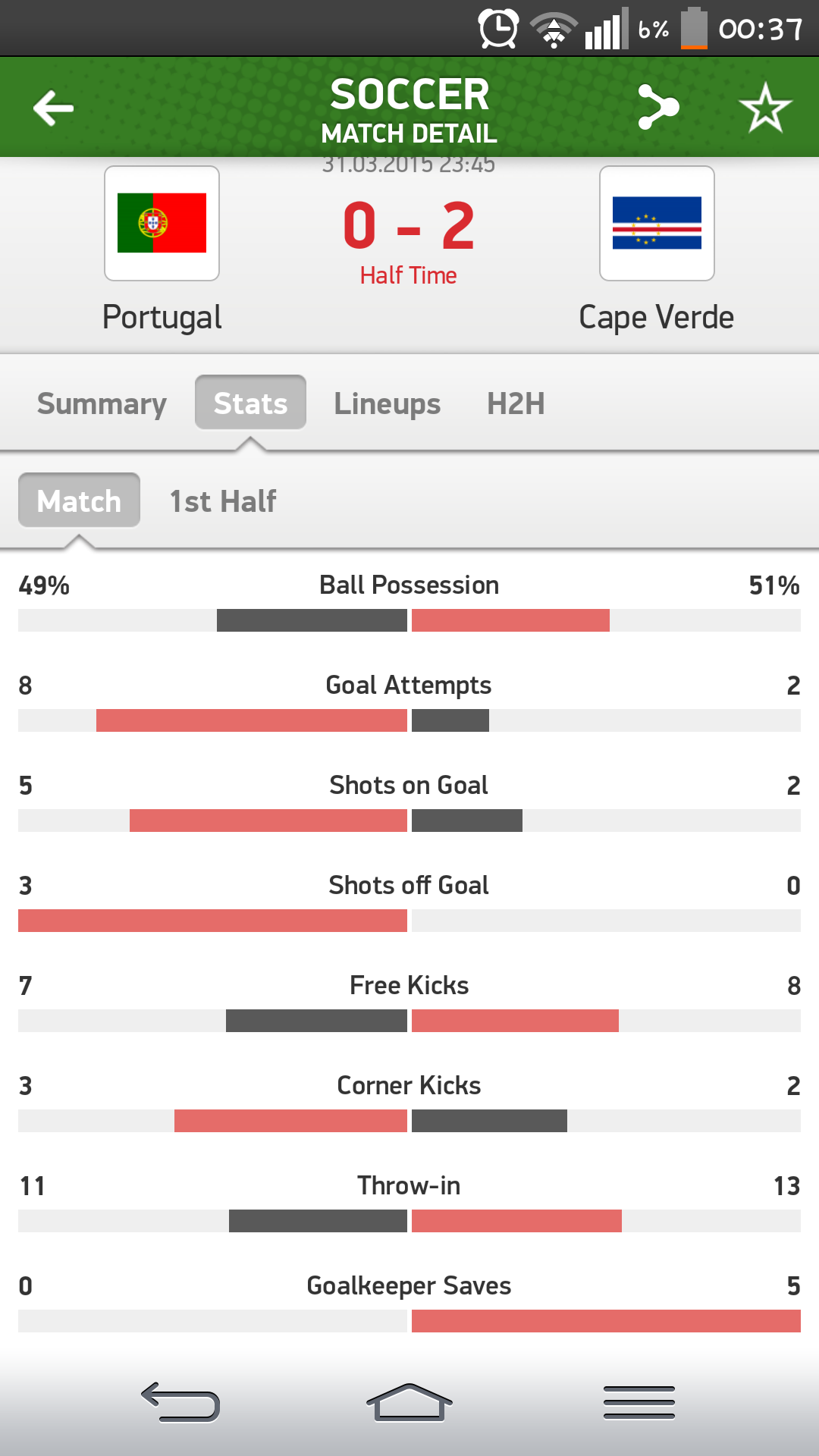Viewport: 819px width, 1456px height.
Task: Open the H2H tab
Action: (x=516, y=403)
